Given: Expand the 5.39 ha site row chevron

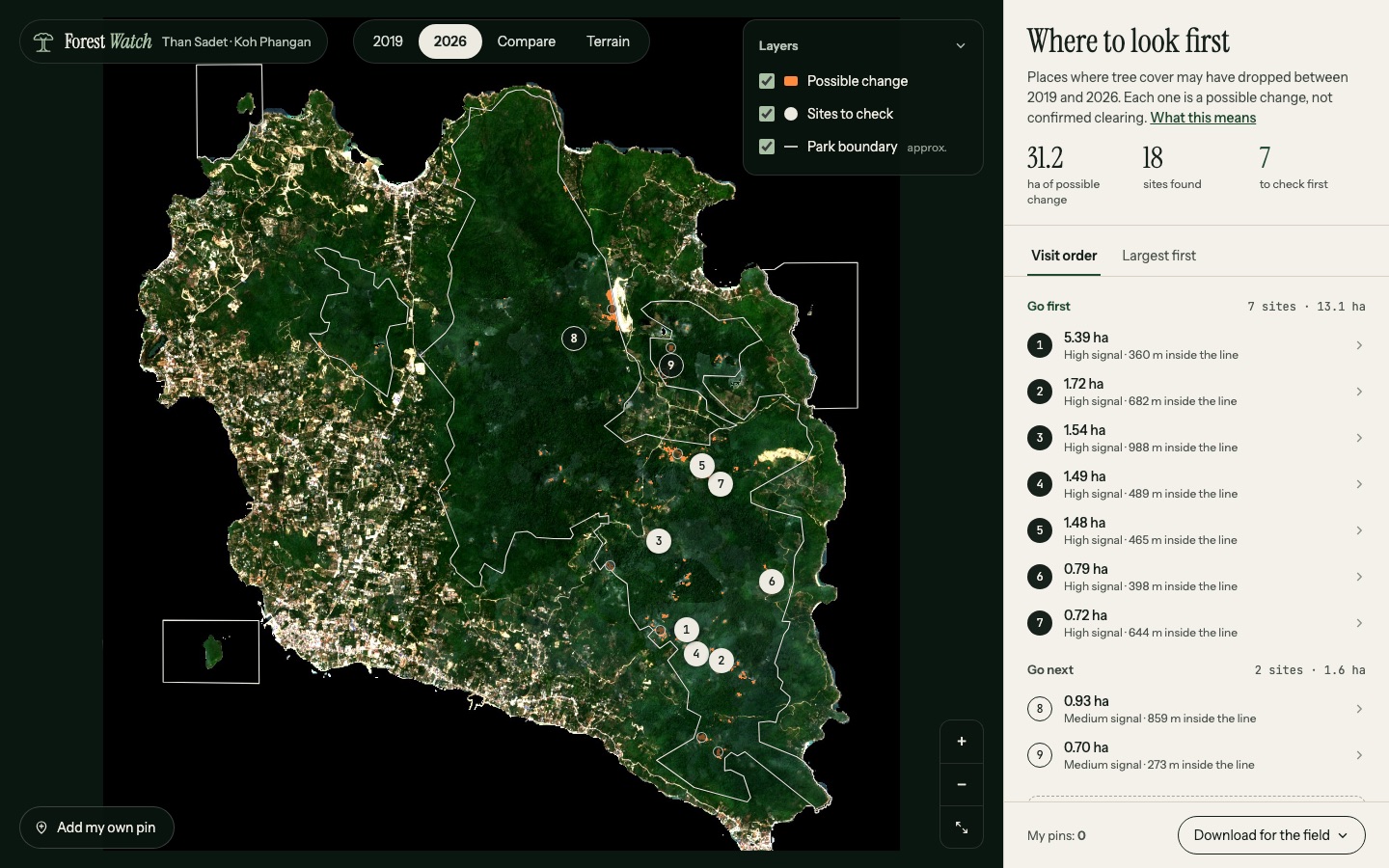Looking at the screenshot, I should click(1359, 345).
